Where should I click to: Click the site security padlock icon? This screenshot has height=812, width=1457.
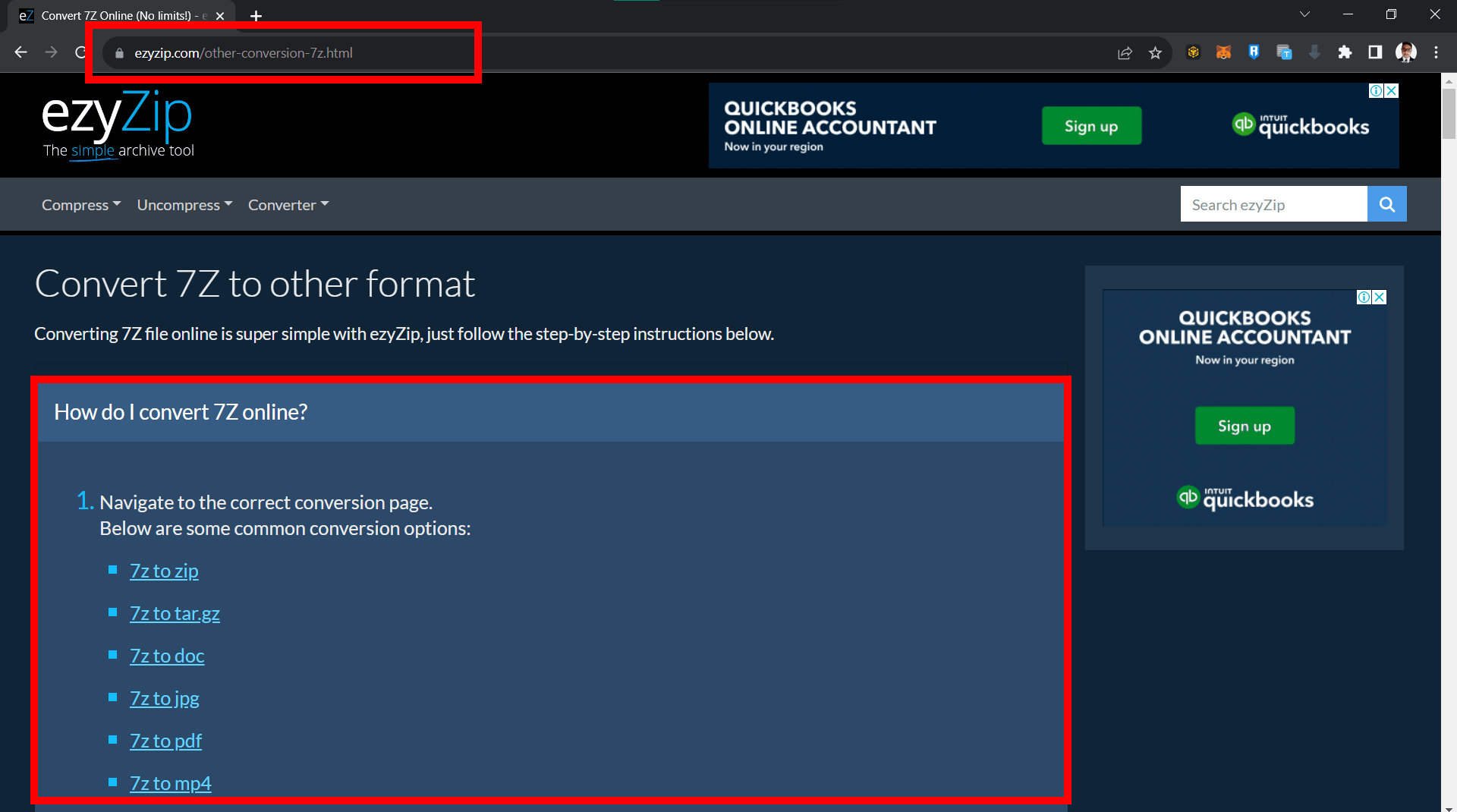(119, 52)
